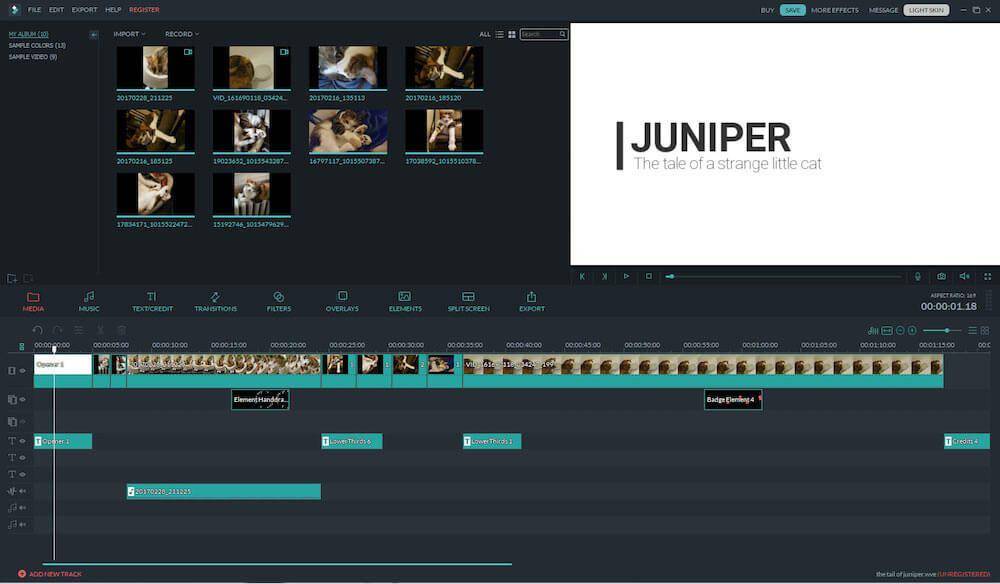Click the Save button
This screenshot has height=584, width=1000.
tap(793, 10)
